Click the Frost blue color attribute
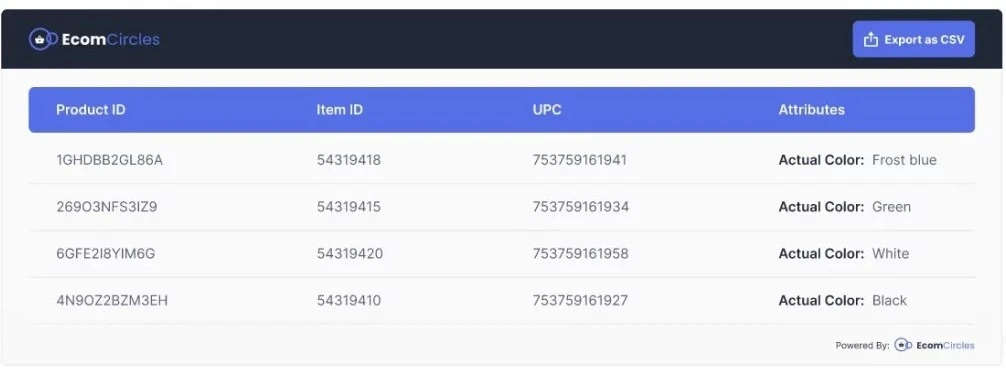 (x=904, y=160)
